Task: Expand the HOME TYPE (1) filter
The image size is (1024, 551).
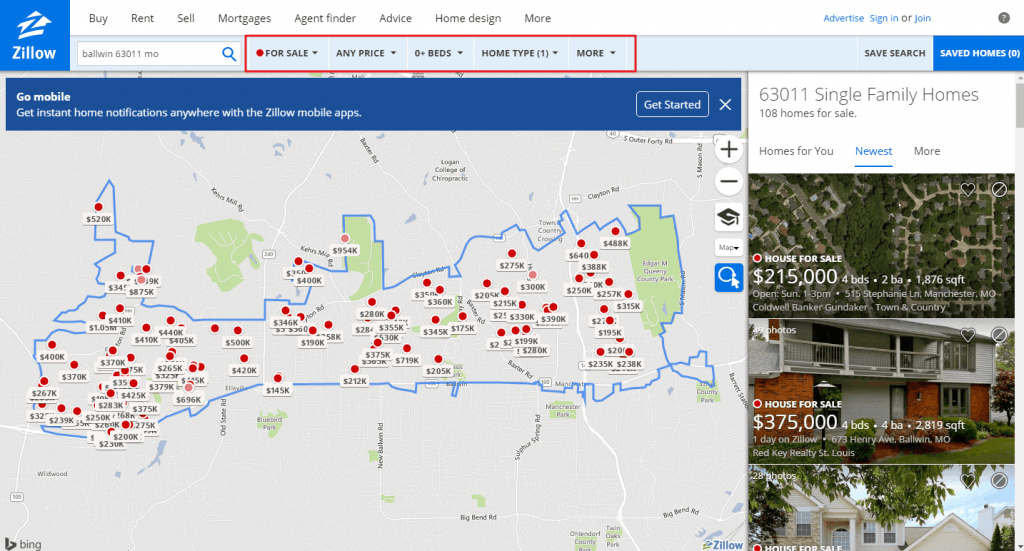Action: (x=519, y=53)
